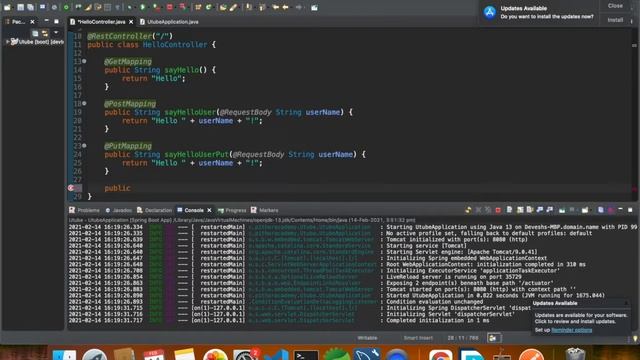Screen dimensions: 640x360
Task: Click the New Java Package toolbar icon
Action: tap(198, 7)
